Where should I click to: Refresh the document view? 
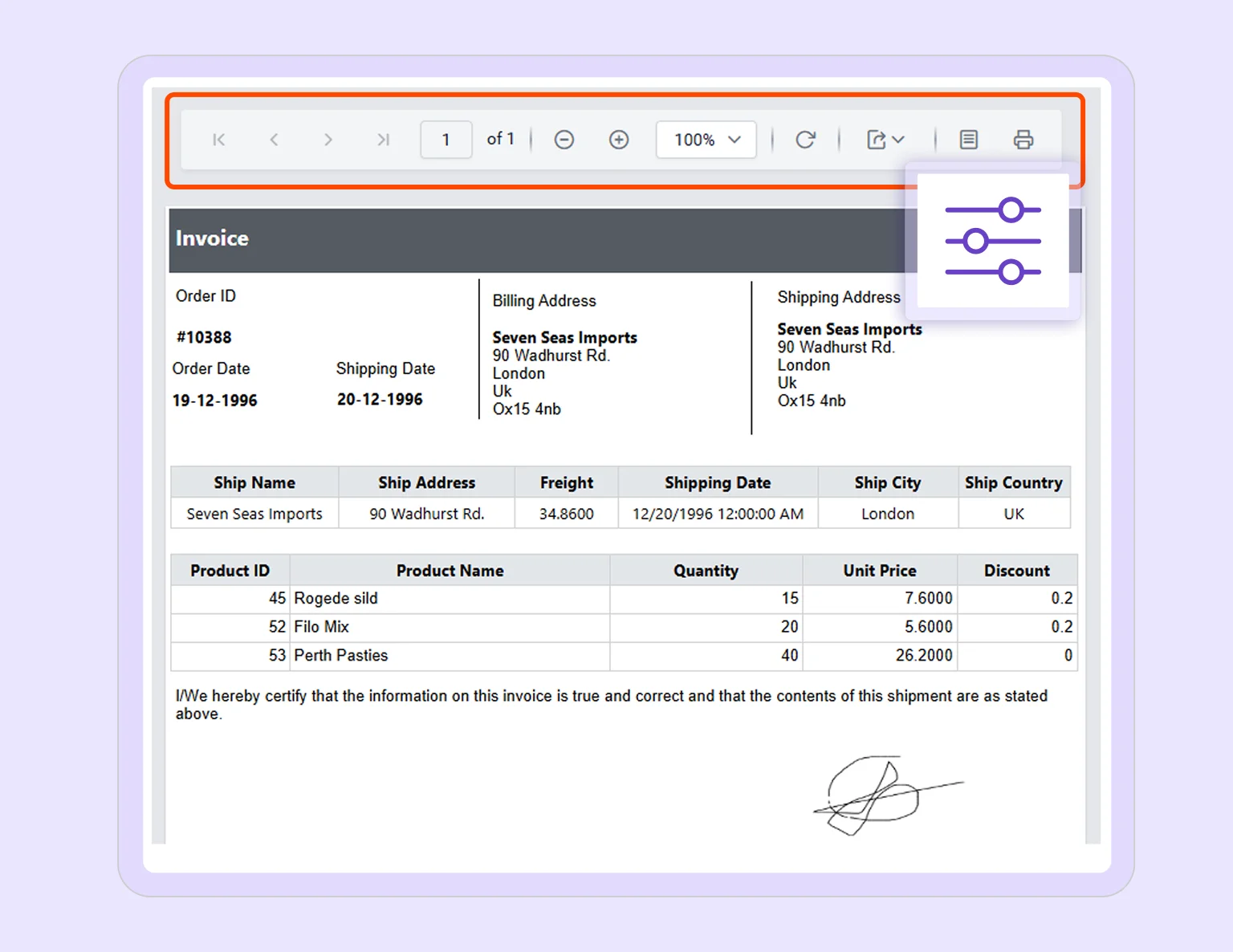(x=806, y=139)
